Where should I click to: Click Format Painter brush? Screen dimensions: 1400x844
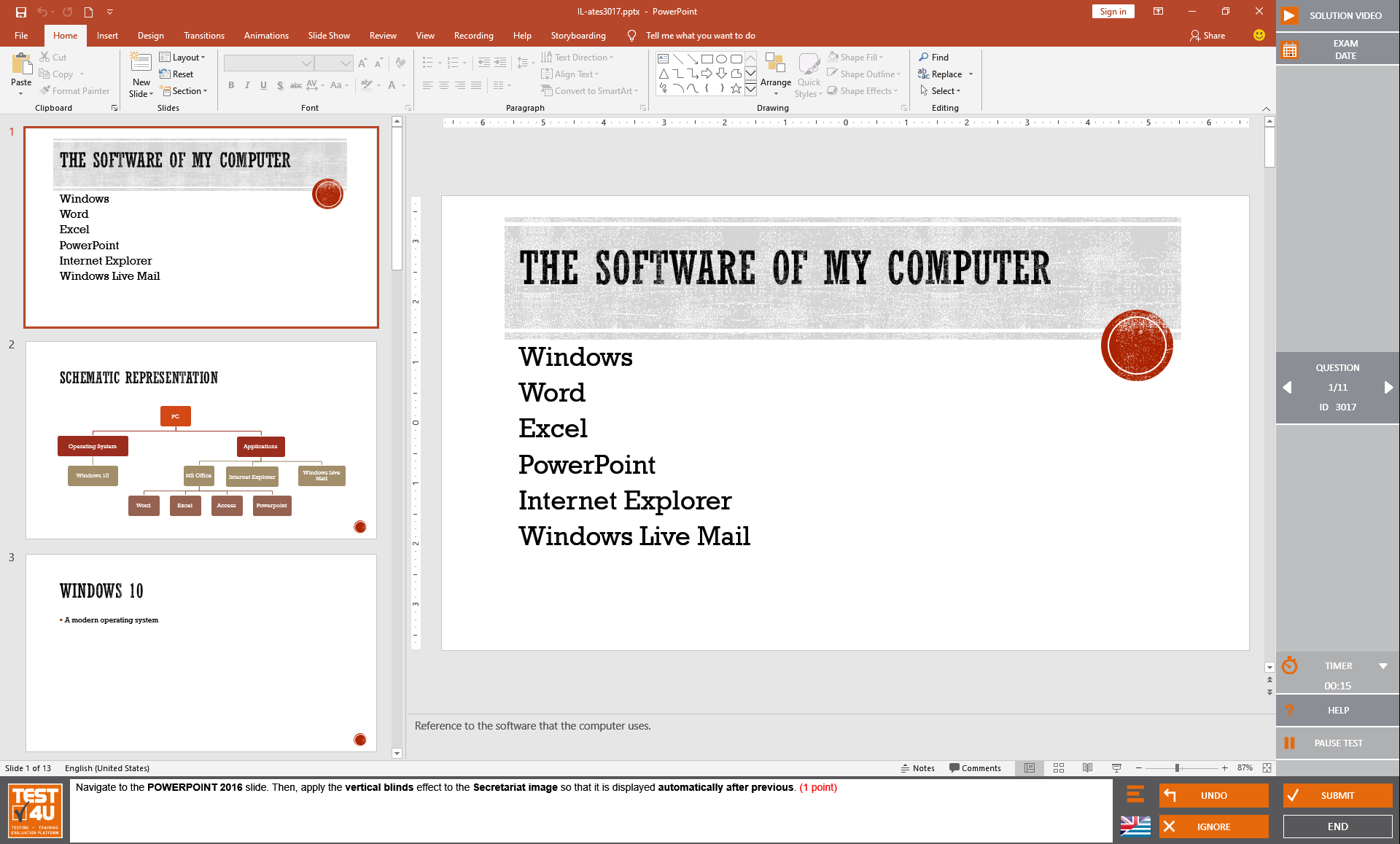click(x=74, y=91)
